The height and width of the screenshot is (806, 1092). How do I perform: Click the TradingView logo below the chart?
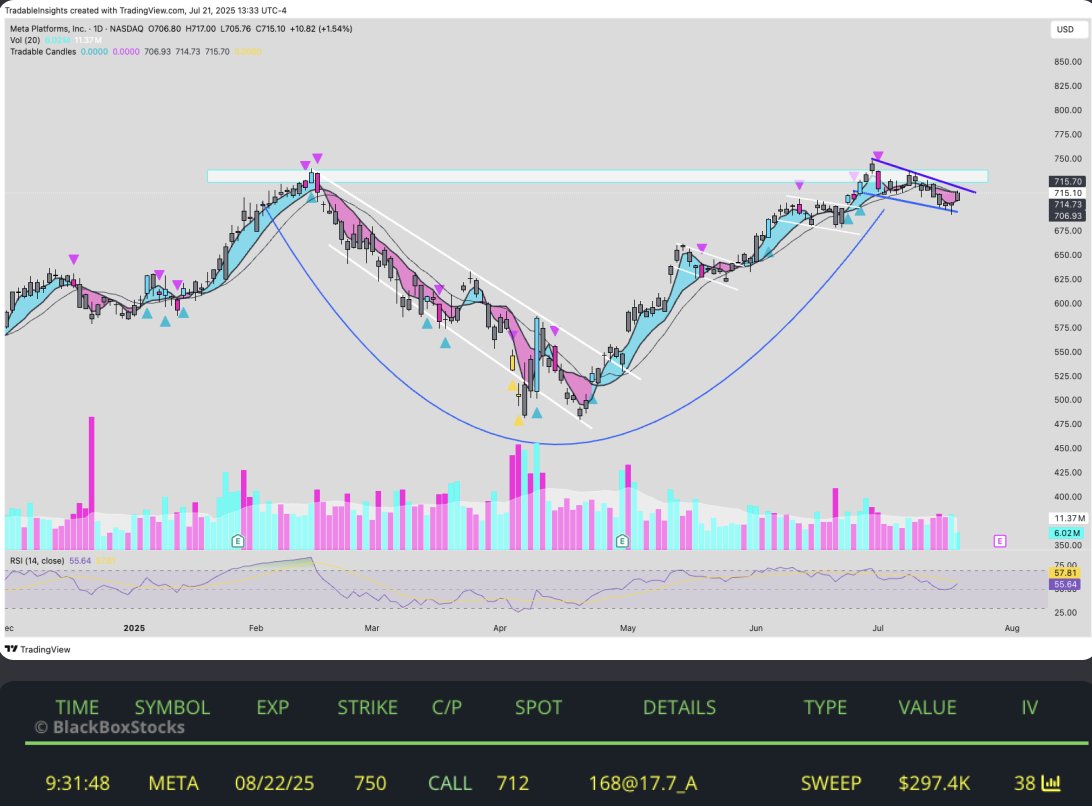[38, 649]
